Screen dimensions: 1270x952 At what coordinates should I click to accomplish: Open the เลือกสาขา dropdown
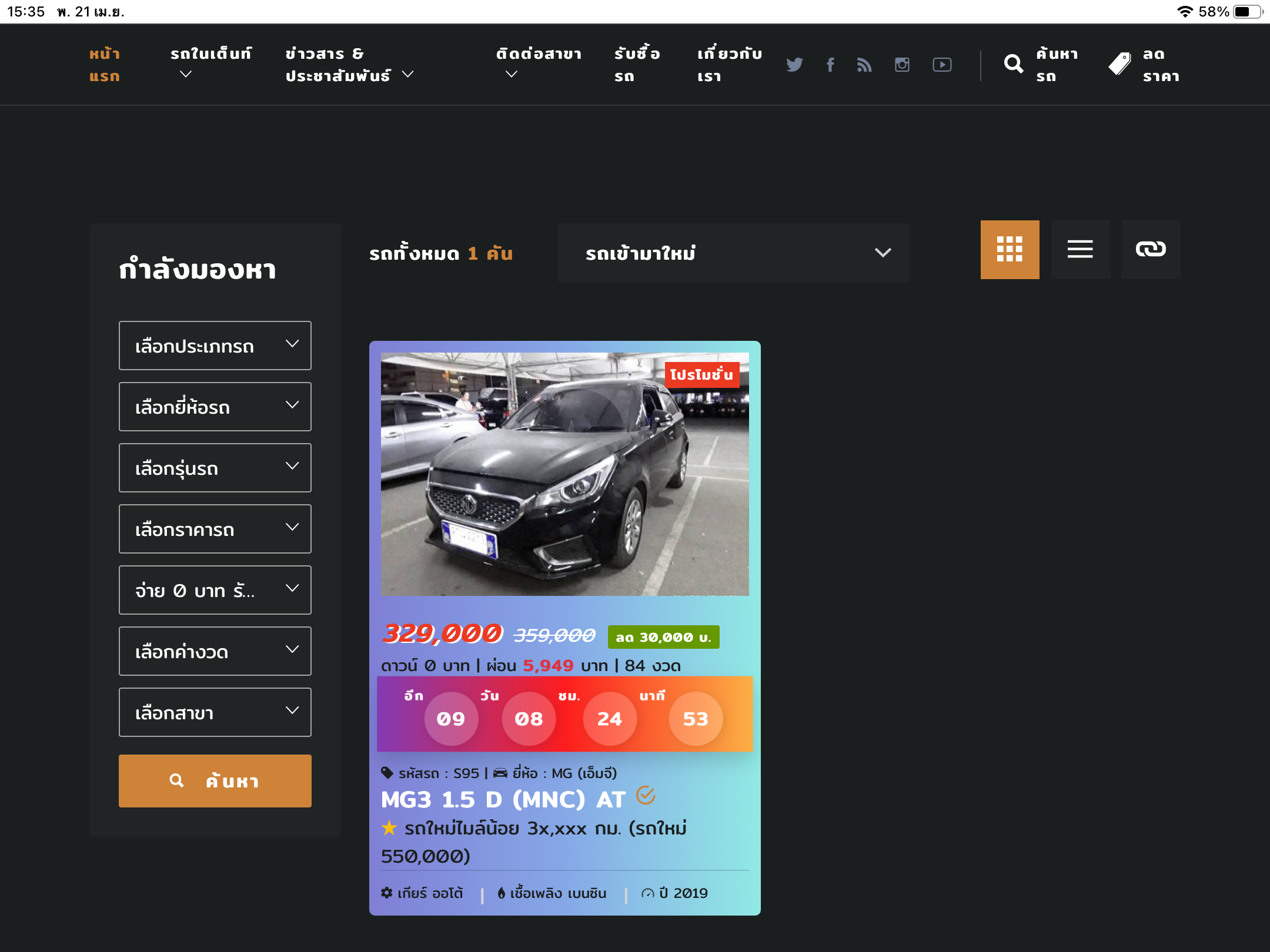[x=215, y=712]
